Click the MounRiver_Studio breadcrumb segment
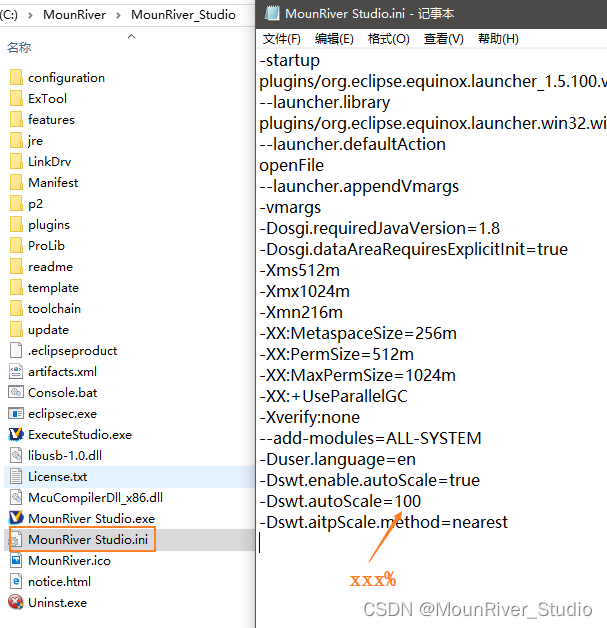607x628 pixels. (183, 15)
